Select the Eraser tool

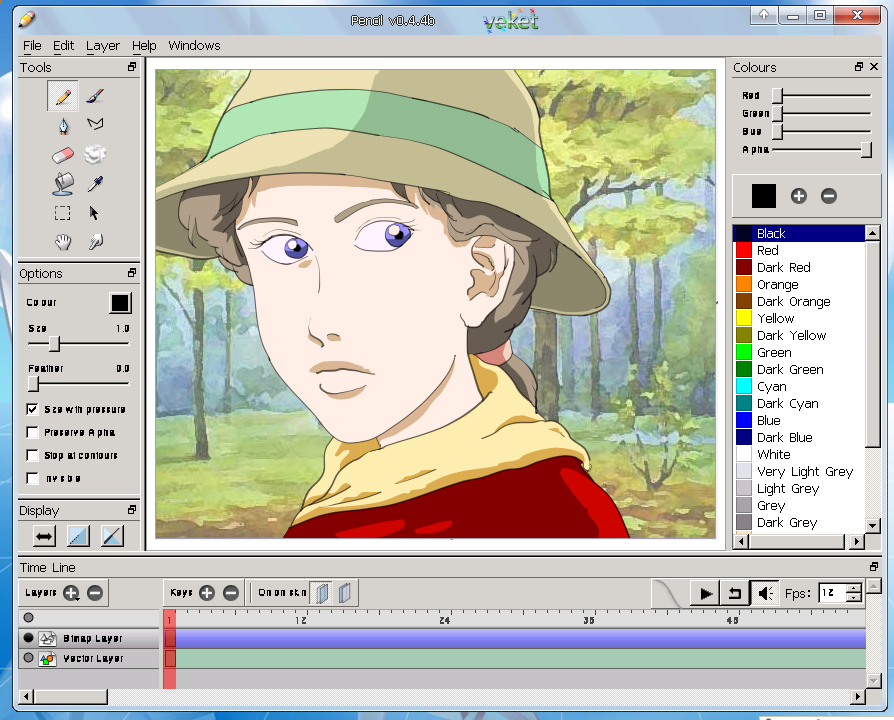[x=63, y=154]
